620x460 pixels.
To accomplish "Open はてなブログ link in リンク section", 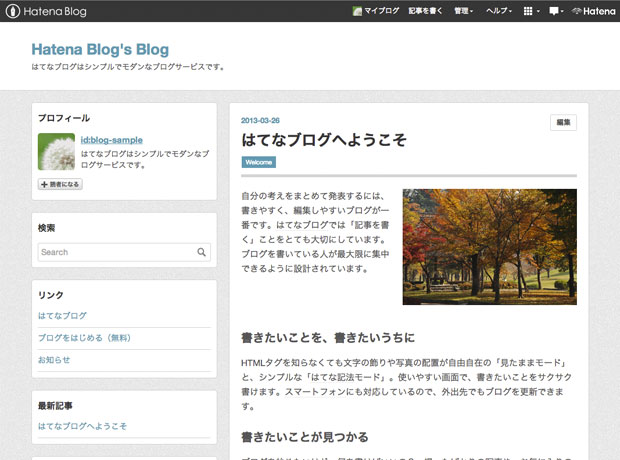I will (x=62, y=315).
